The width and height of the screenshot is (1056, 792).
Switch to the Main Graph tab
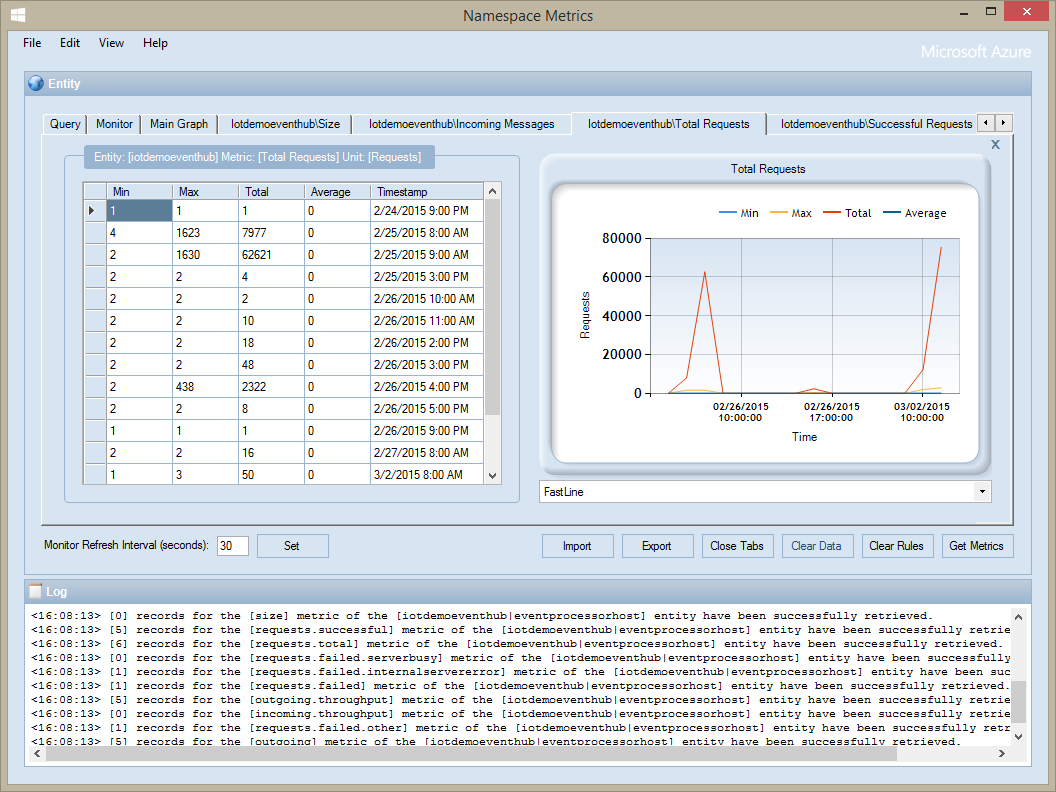pos(179,124)
